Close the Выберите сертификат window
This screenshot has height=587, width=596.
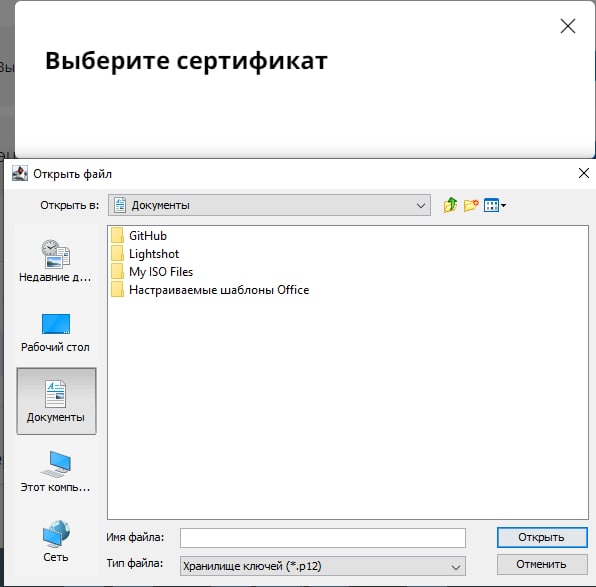(x=568, y=26)
